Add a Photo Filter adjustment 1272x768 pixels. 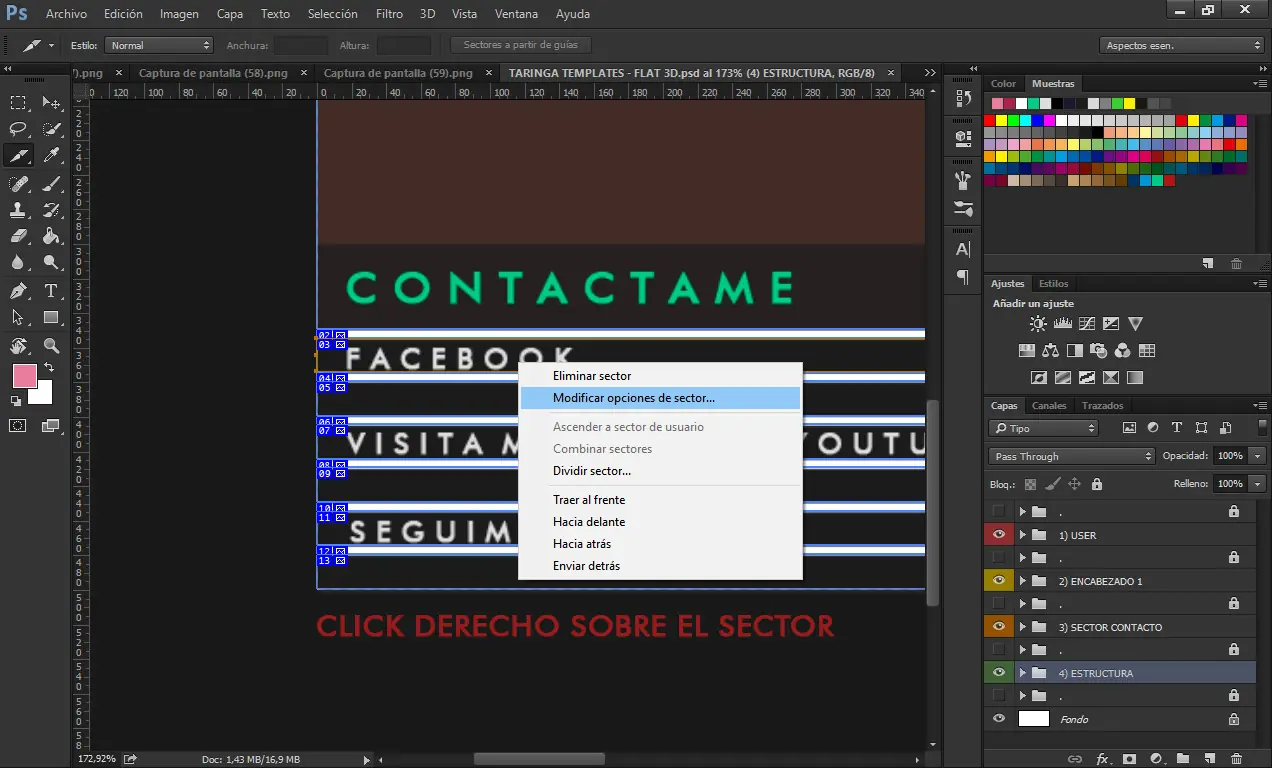[x=1098, y=351]
